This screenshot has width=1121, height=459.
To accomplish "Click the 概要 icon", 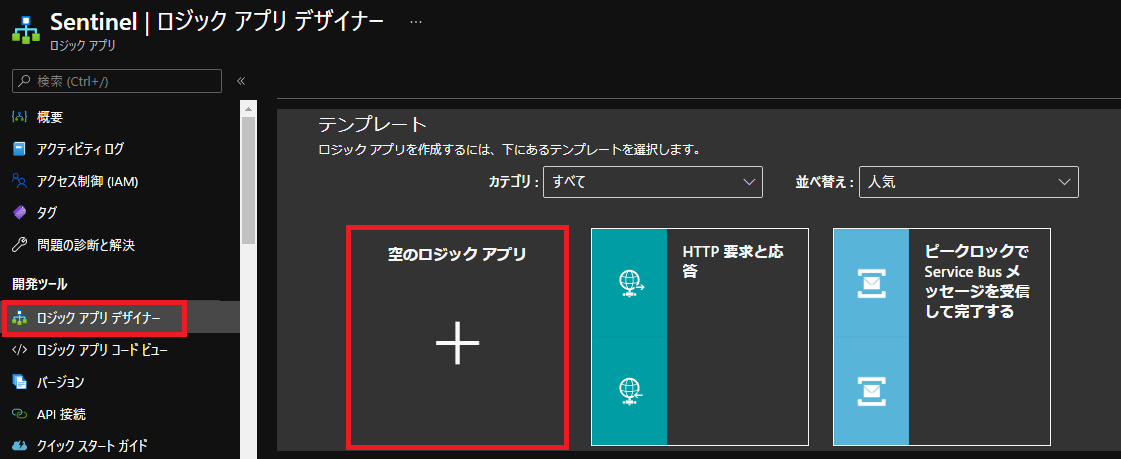I will click(19, 117).
